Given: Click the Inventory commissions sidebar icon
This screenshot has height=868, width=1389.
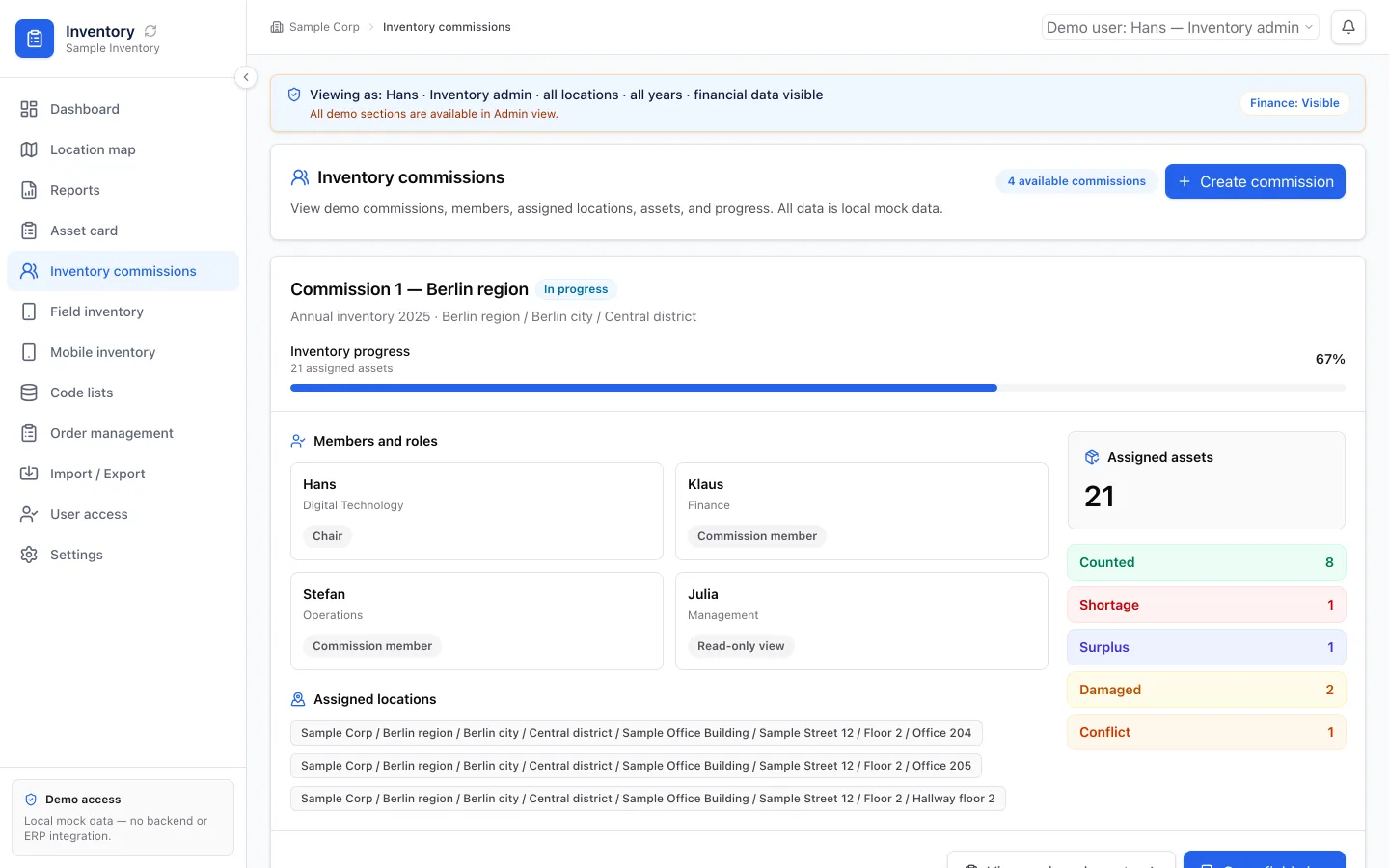Looking at the screenshot, I should tap(29, 271).
